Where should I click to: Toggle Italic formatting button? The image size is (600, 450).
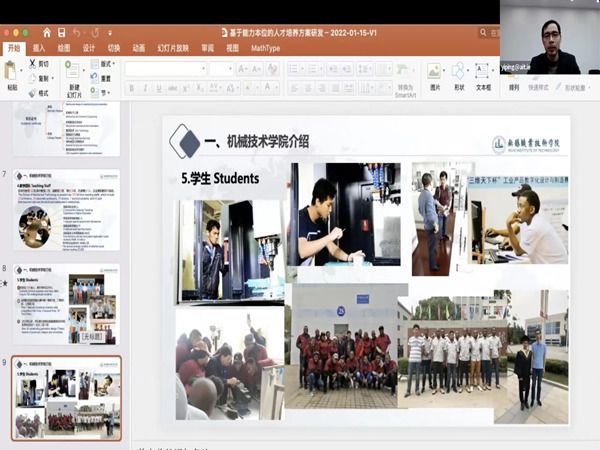(x=145, y=88)
